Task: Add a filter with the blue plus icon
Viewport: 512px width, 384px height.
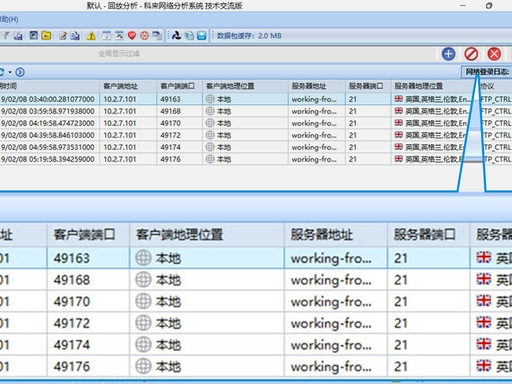Action: pos(448,54)
